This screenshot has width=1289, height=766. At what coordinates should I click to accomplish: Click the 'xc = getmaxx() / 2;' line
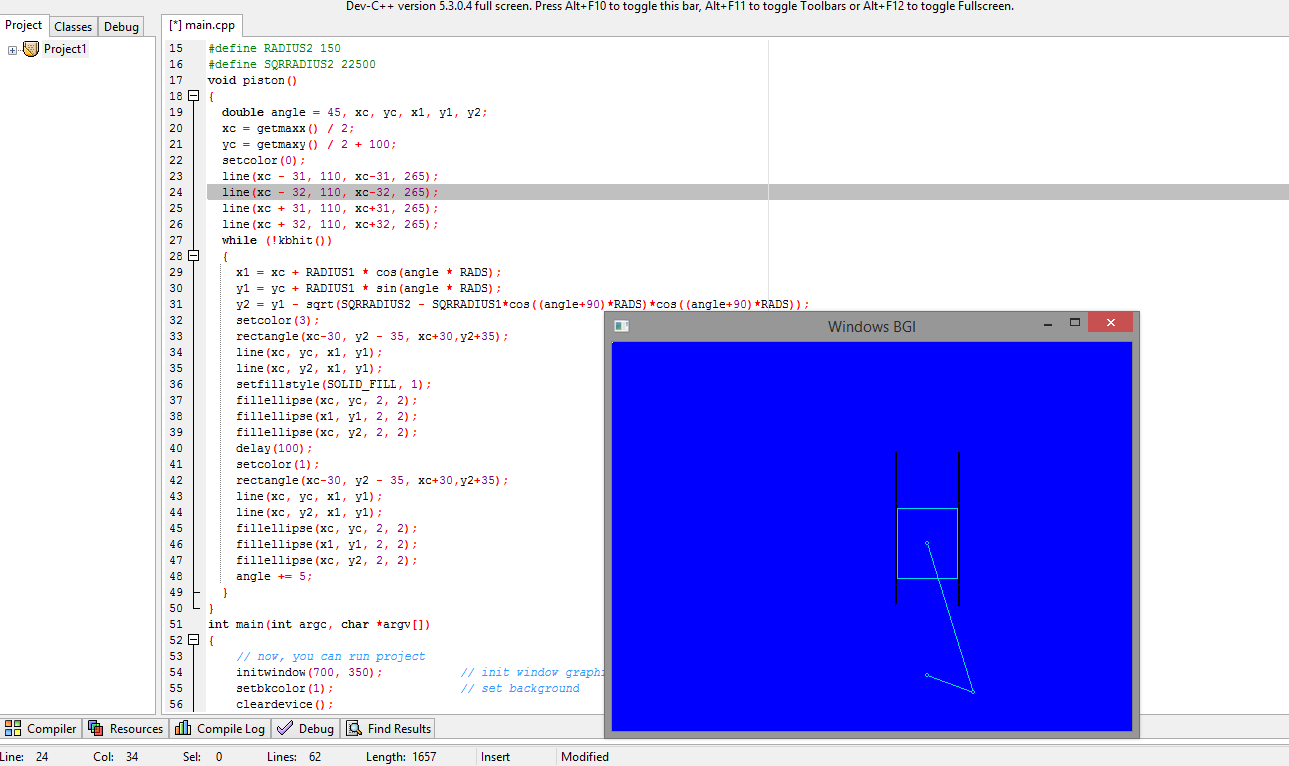(288, 128)
